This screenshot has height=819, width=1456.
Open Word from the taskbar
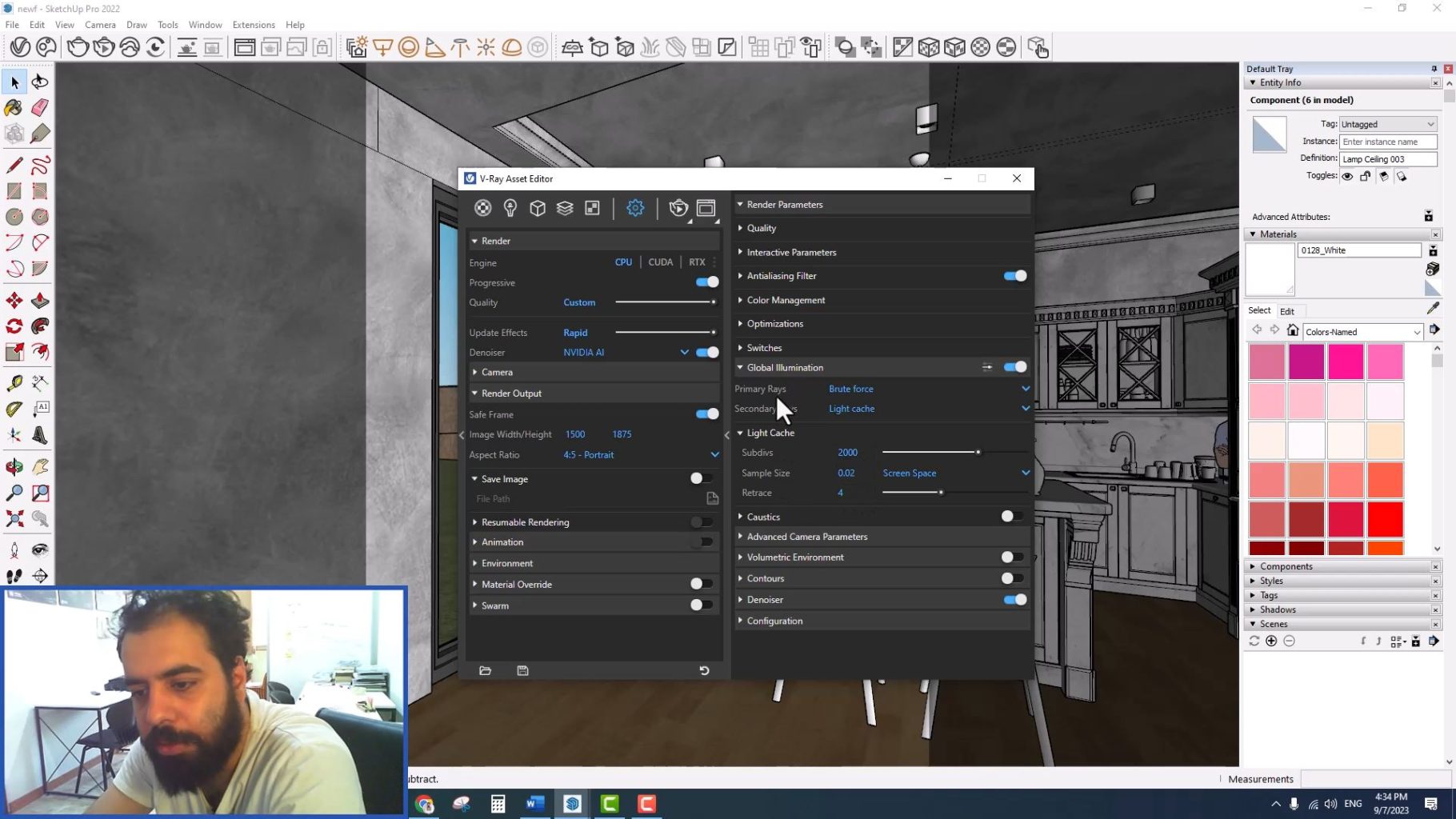[535, 804]
